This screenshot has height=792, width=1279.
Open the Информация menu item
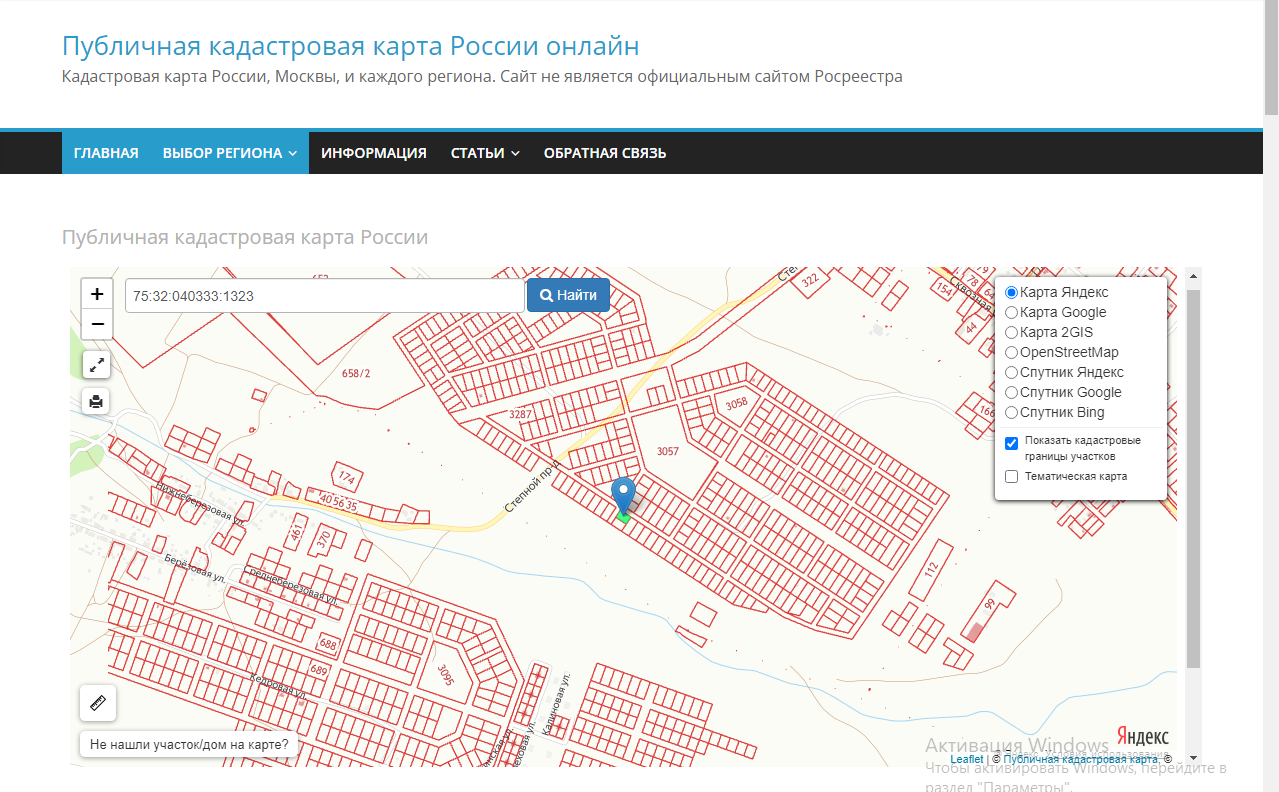click(374, 153)
